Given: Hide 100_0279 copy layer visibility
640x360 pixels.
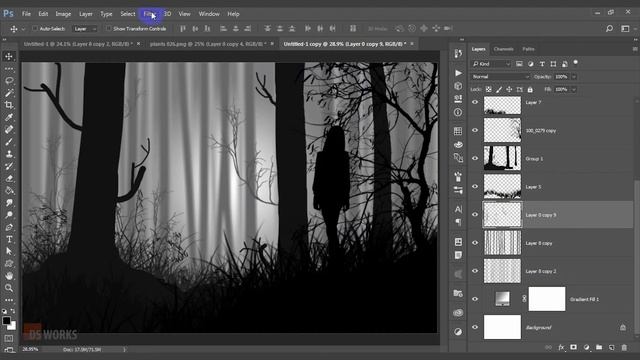Looking at the screenshot, I should [x=475, y=130].
